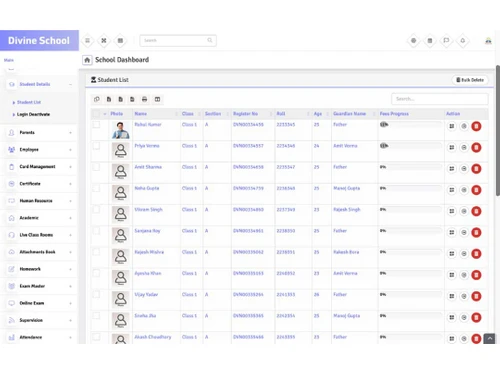
Task: Expand the Certificate sidebar menu
Action: coord(39,184)
